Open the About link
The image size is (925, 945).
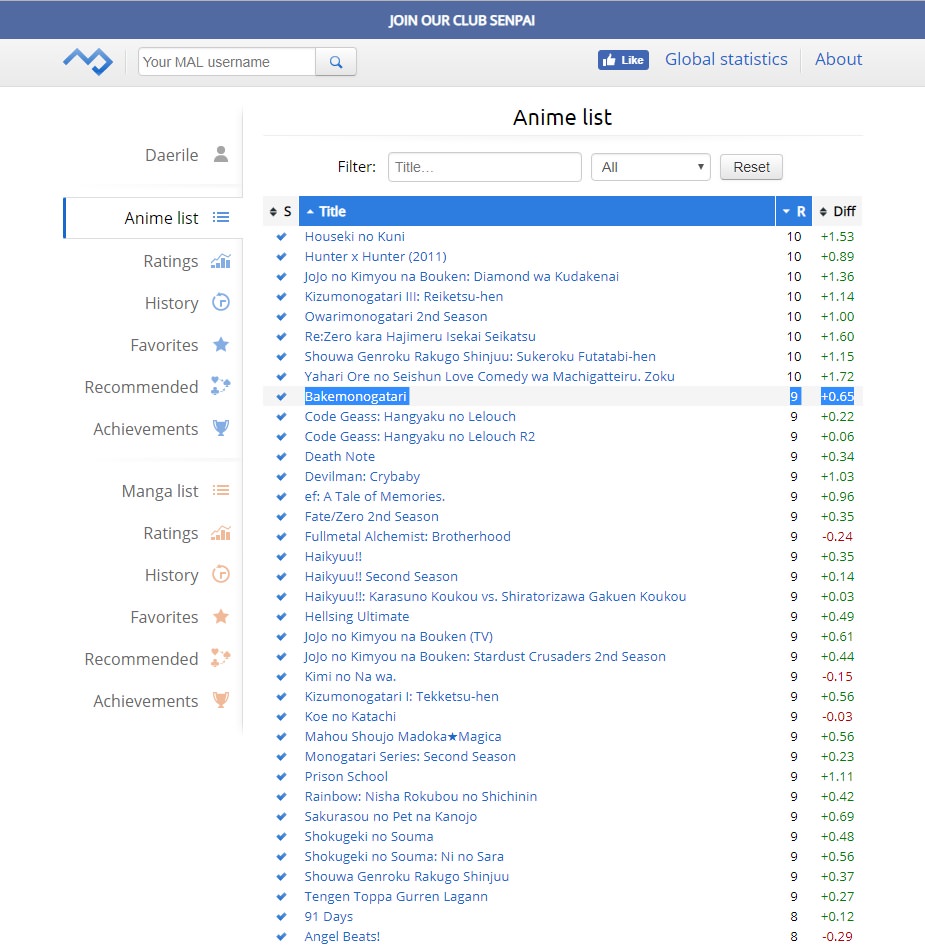838,59
